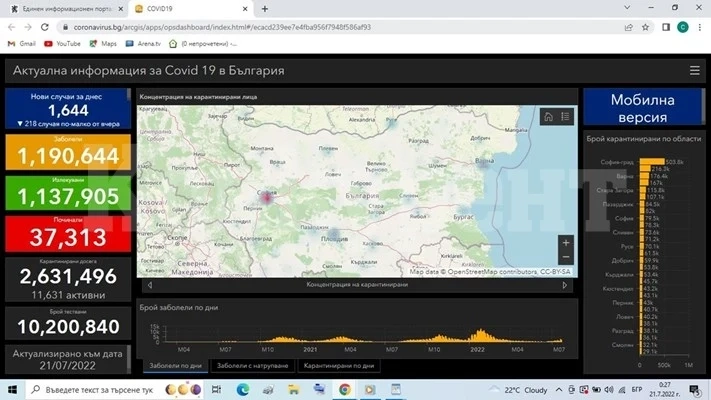Viewport: 711px width, 400px height.
Task: Click the Карантинирани досега 2,631,496 indicator
Action: point(68,279)
